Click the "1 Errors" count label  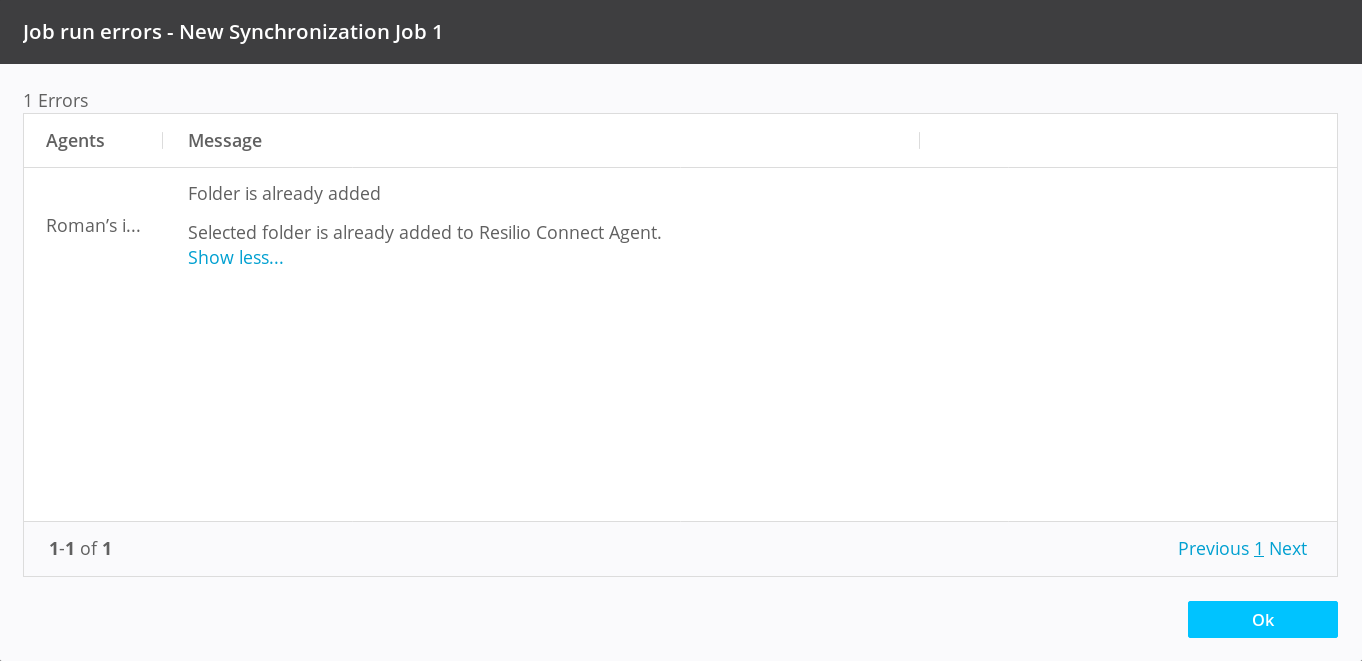56,101
